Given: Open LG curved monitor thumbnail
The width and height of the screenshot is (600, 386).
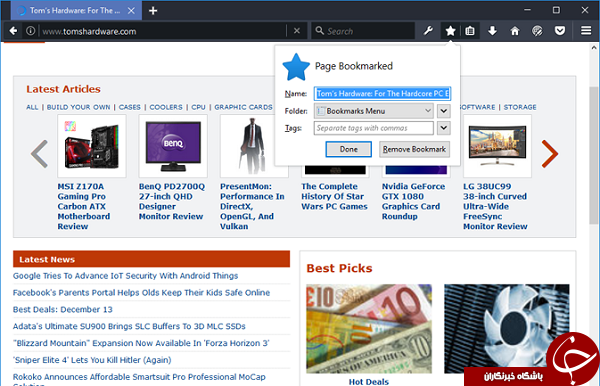Looking at the screenshot, I should (497, 146).
